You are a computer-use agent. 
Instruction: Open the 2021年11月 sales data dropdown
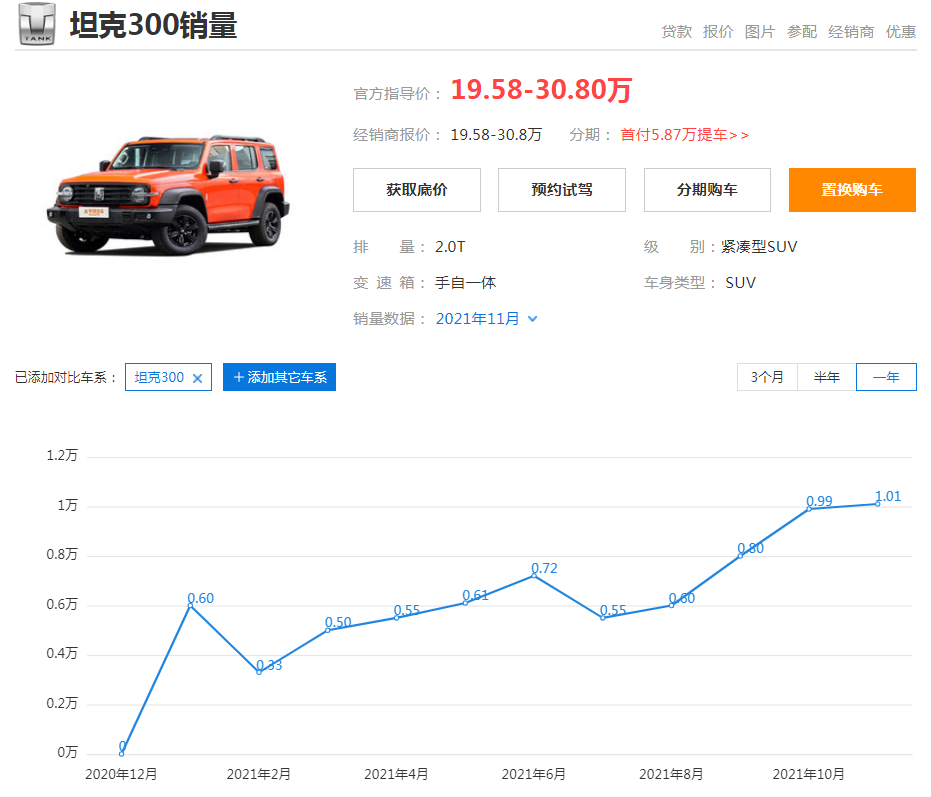(486, 319)
